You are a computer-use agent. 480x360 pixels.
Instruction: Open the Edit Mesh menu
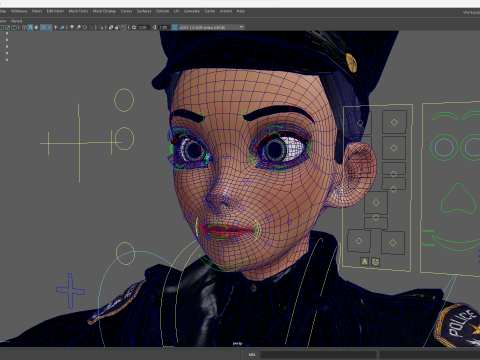pos(55,11)
